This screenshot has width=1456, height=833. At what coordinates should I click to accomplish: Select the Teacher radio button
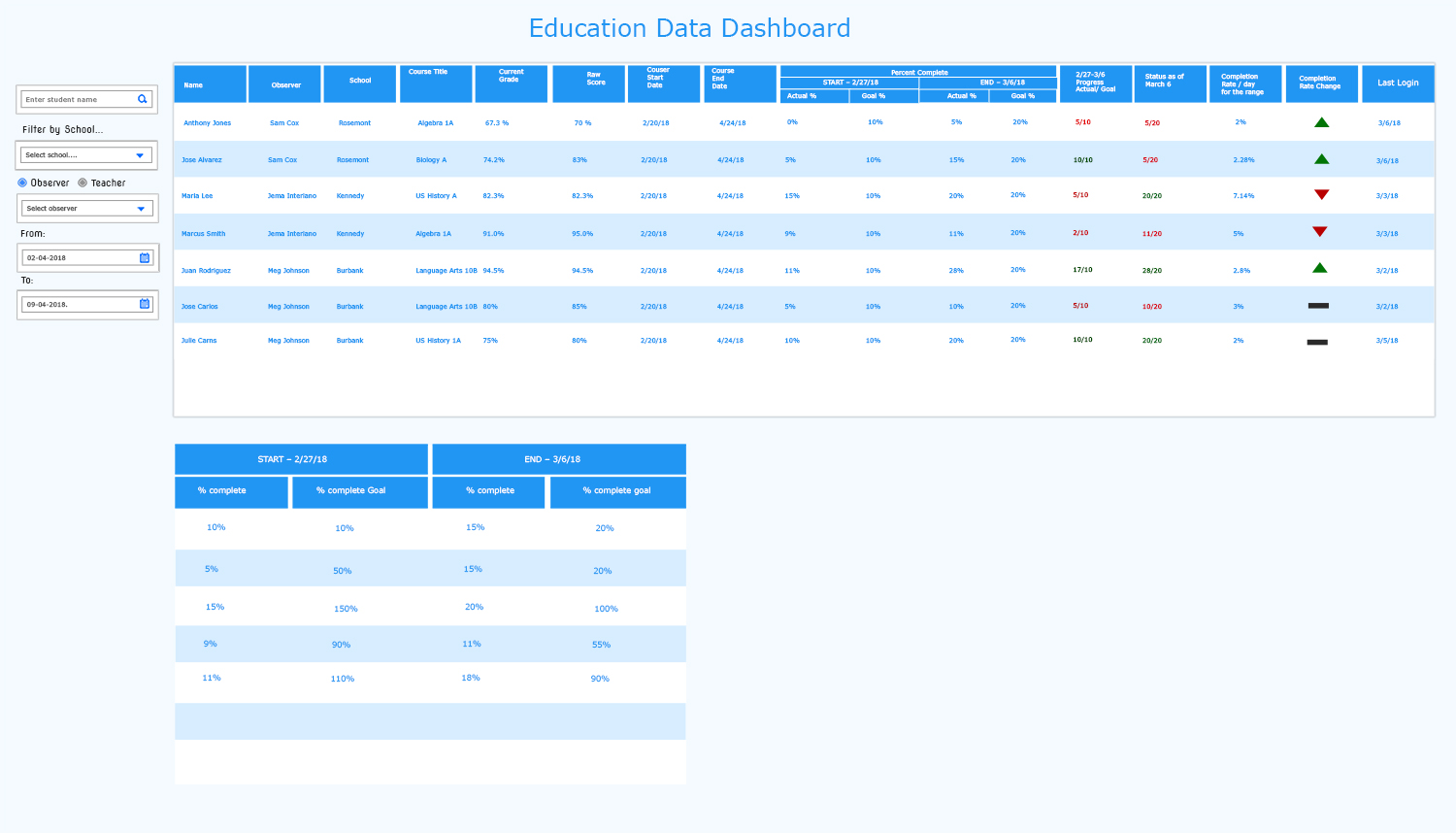coord(83,183)
